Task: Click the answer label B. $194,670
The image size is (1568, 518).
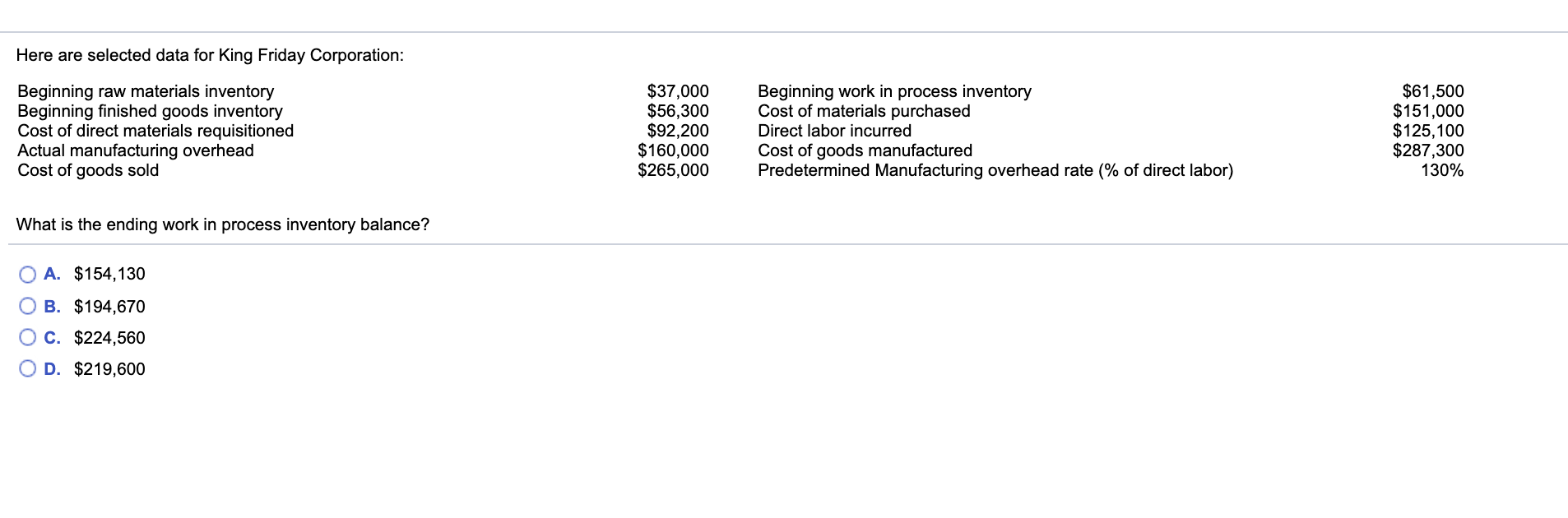Action: [96, 306]
